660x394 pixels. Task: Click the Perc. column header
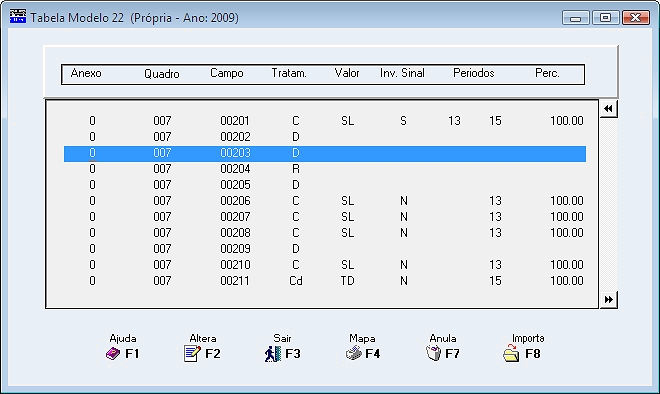coord(547,73)
